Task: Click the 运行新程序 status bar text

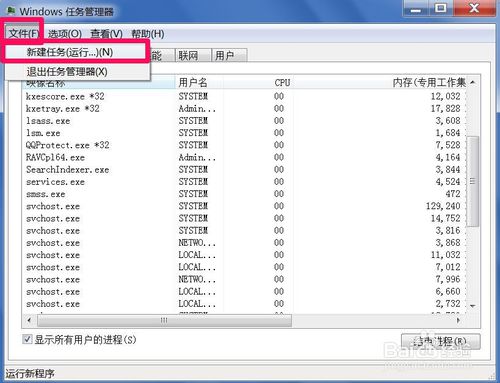Action: pyautogui.click(x=30, y=374)
